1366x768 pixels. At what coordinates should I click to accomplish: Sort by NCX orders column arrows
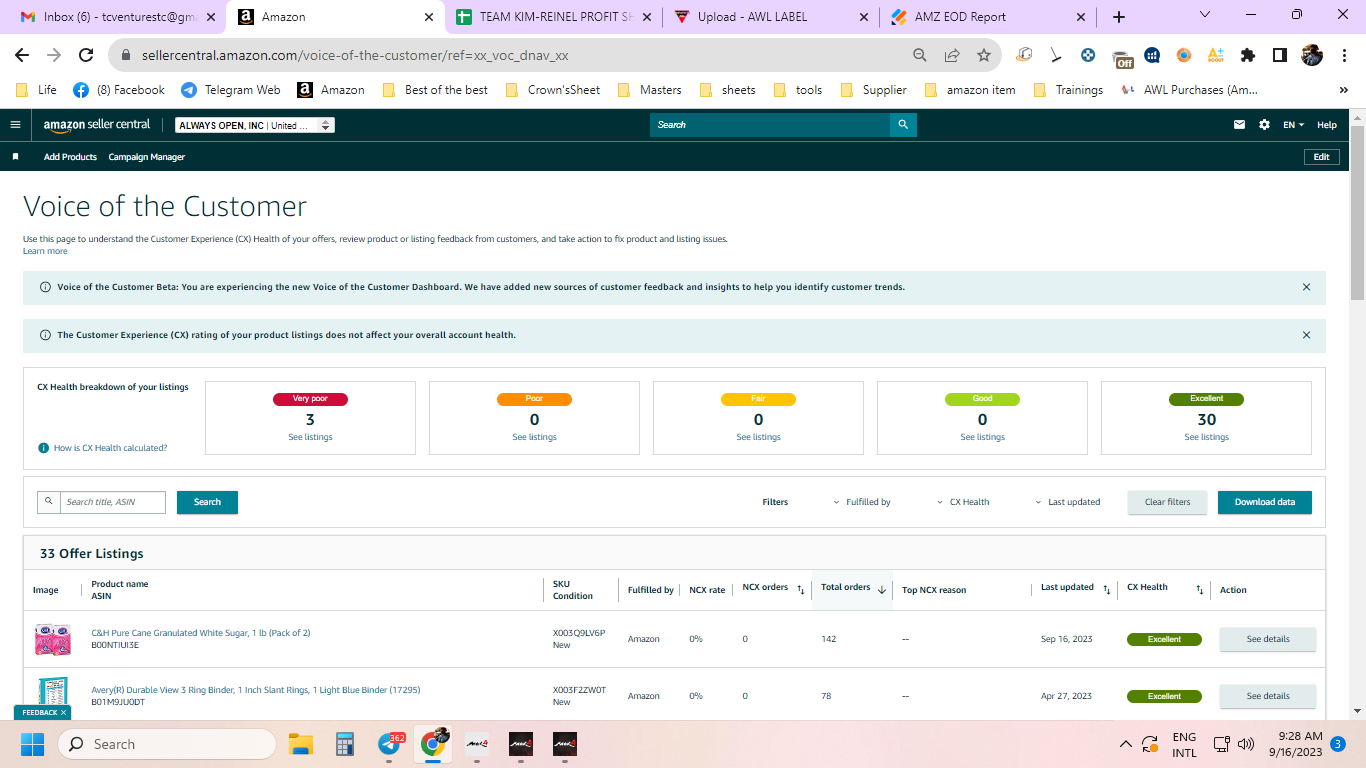pyautogui.click(x=801, y=590)
